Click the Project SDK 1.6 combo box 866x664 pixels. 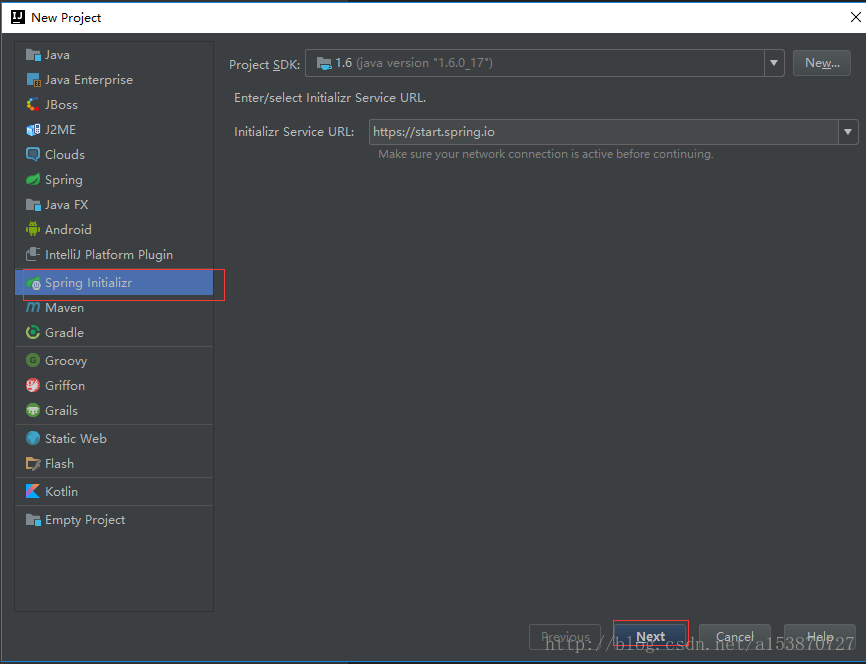545,63
